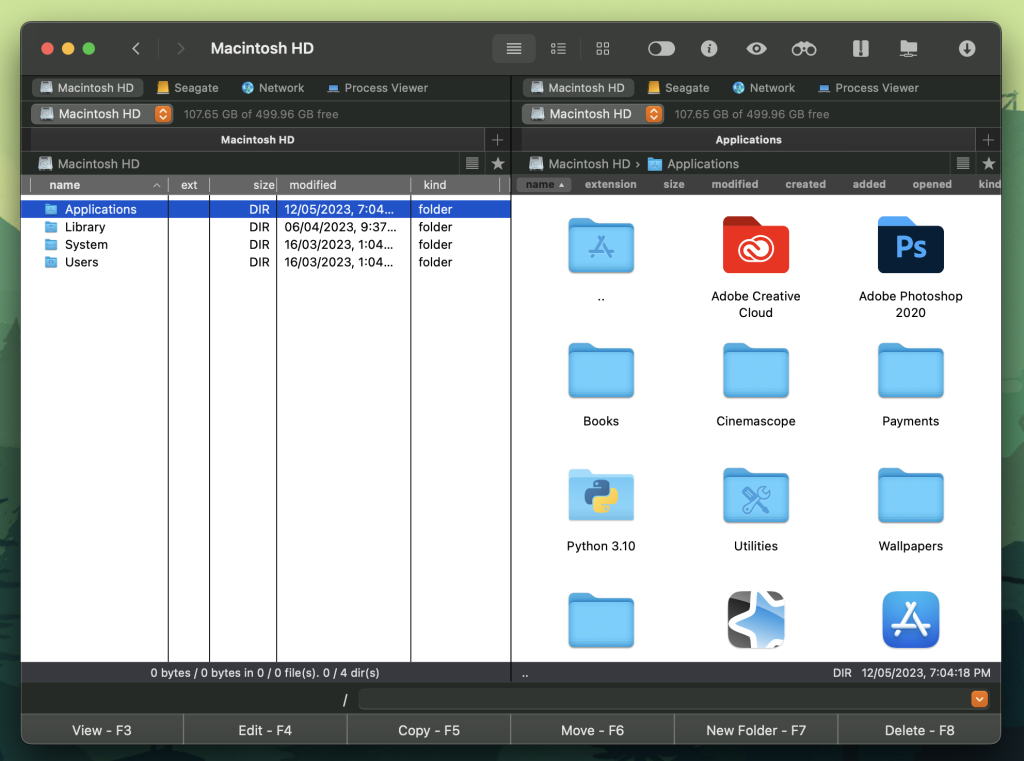
Task: Select the full list view icon
Action: pyautogui.click(x=514, y=48)
